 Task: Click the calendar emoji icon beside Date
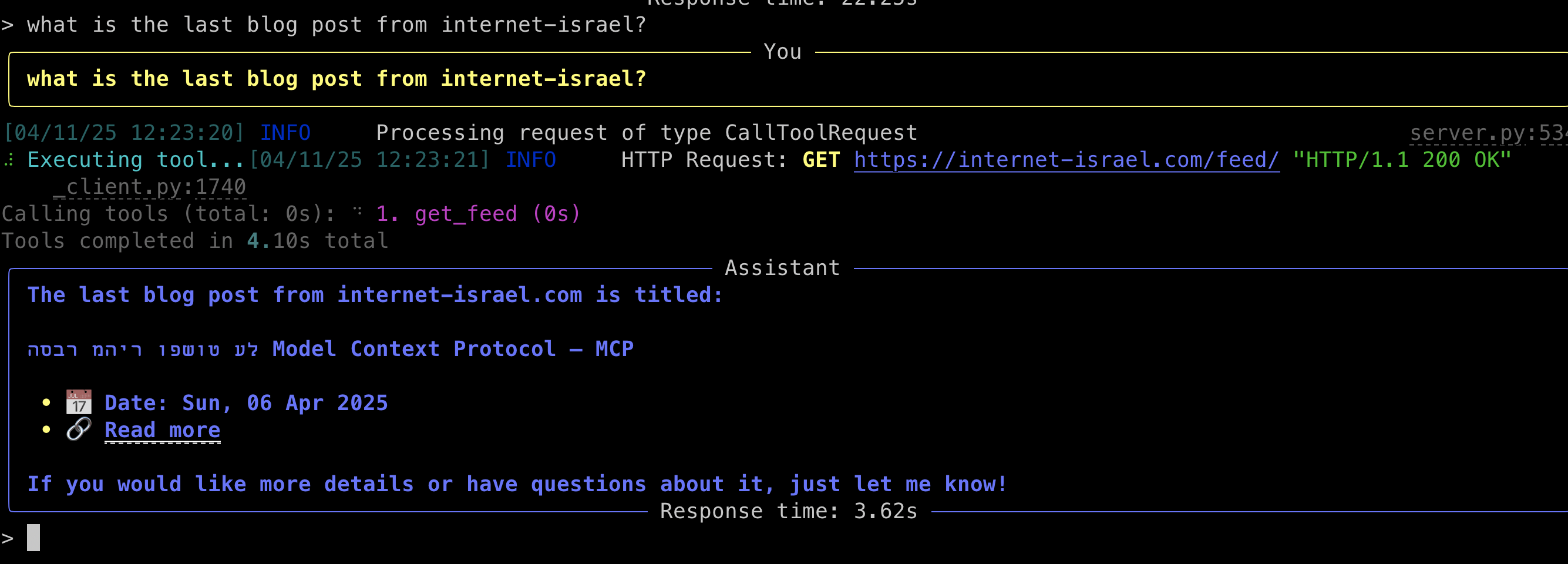(x=79, y=402)
